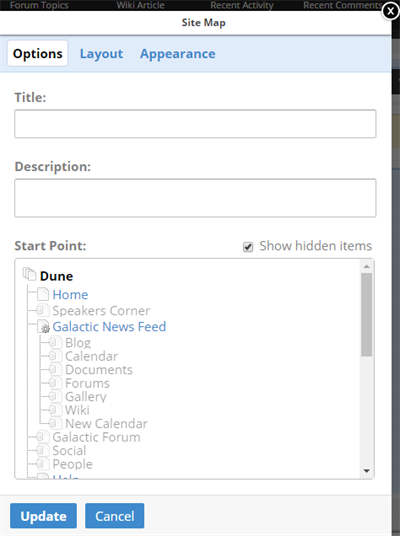
Task: Open the Appearance tab
Action: (x=178, y=54)
